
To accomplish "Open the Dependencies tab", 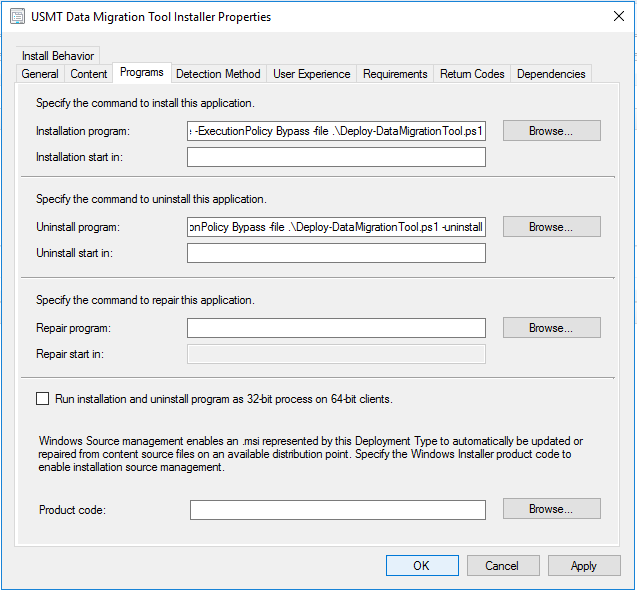I will 551,74.
